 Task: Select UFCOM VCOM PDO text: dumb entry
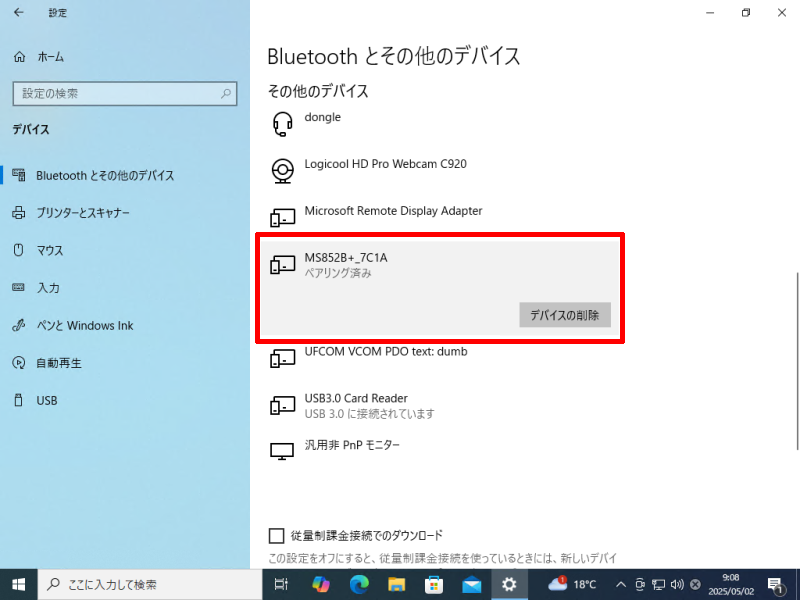440,359
